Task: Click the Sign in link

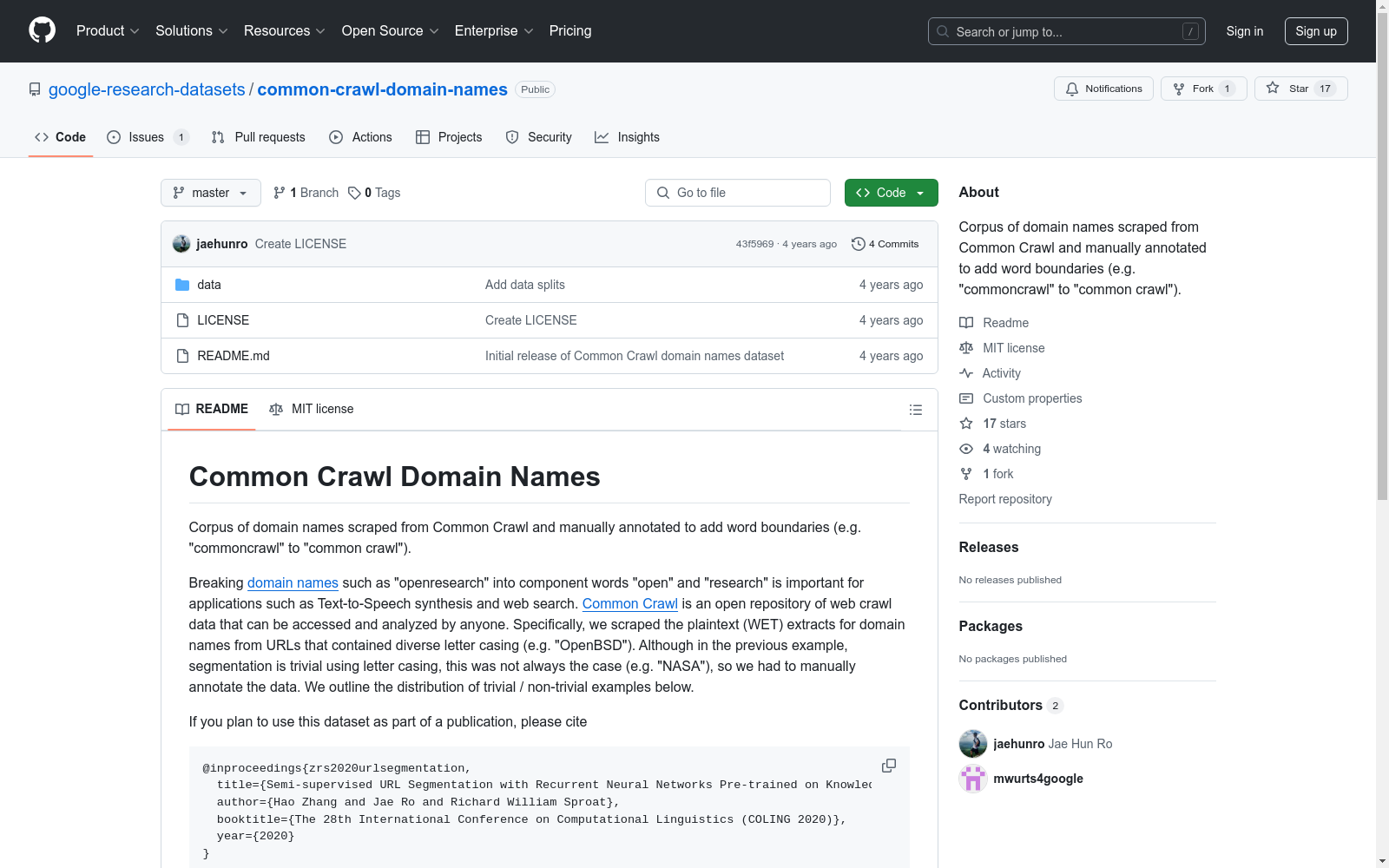Action: point(1245,31)
